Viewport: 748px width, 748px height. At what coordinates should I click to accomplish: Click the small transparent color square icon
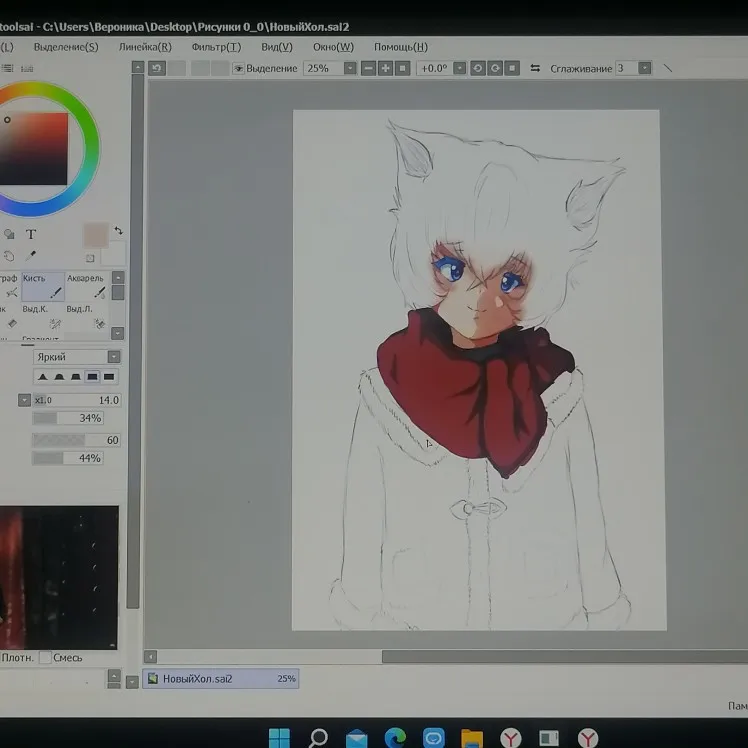[90, 258]
